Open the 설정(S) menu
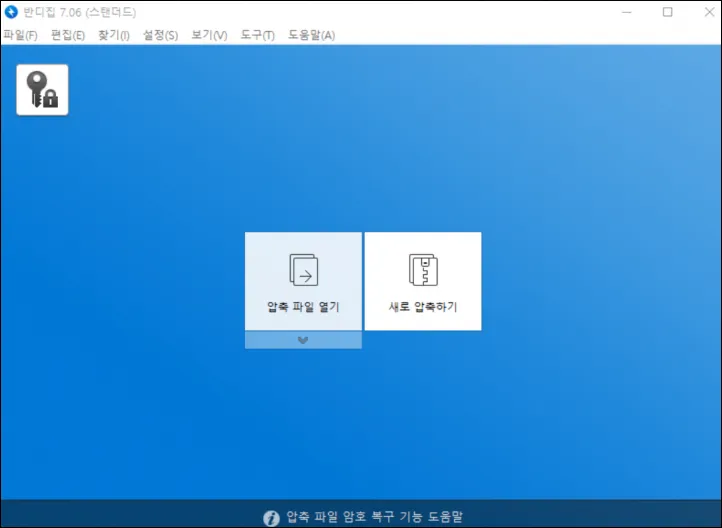 tap(160, 35)
